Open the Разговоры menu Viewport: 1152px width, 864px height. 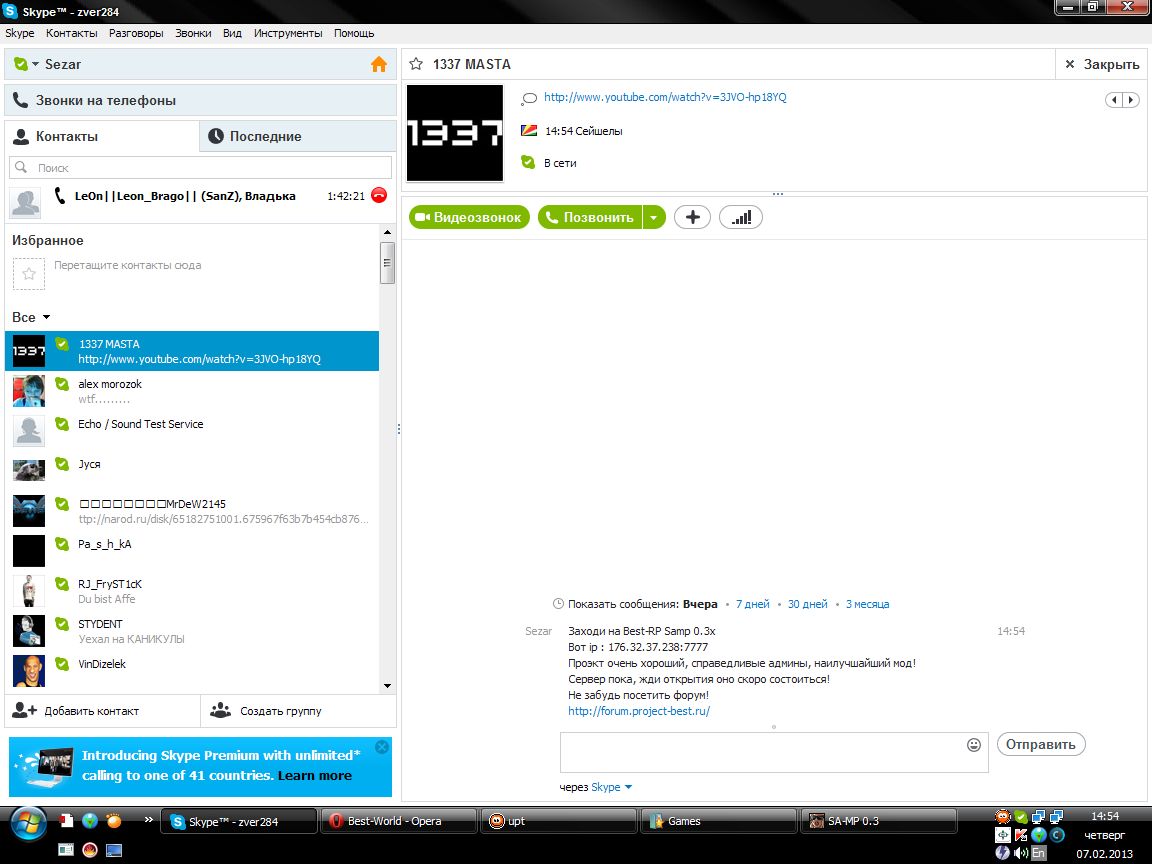pyautogui.click(x=136, y=33)
